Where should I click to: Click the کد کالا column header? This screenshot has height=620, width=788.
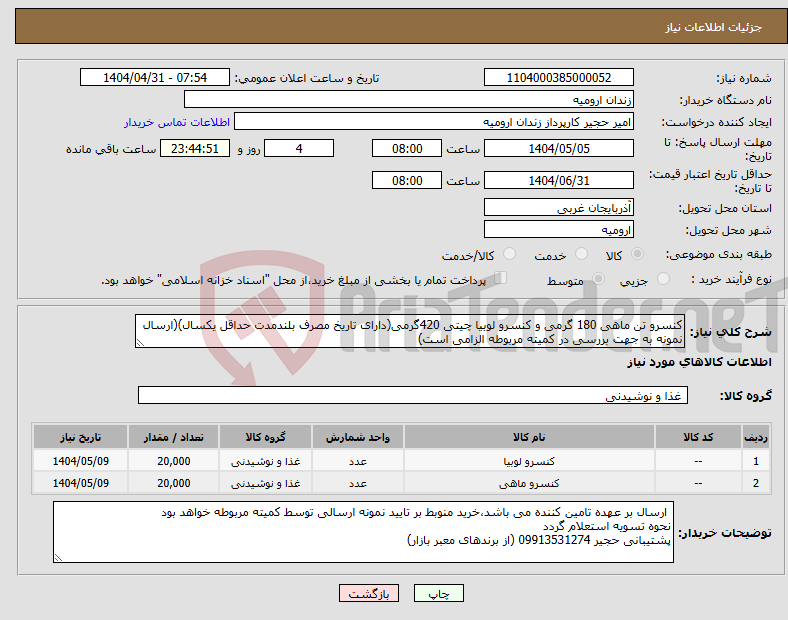pyautogui.click(x=698, y=437)
